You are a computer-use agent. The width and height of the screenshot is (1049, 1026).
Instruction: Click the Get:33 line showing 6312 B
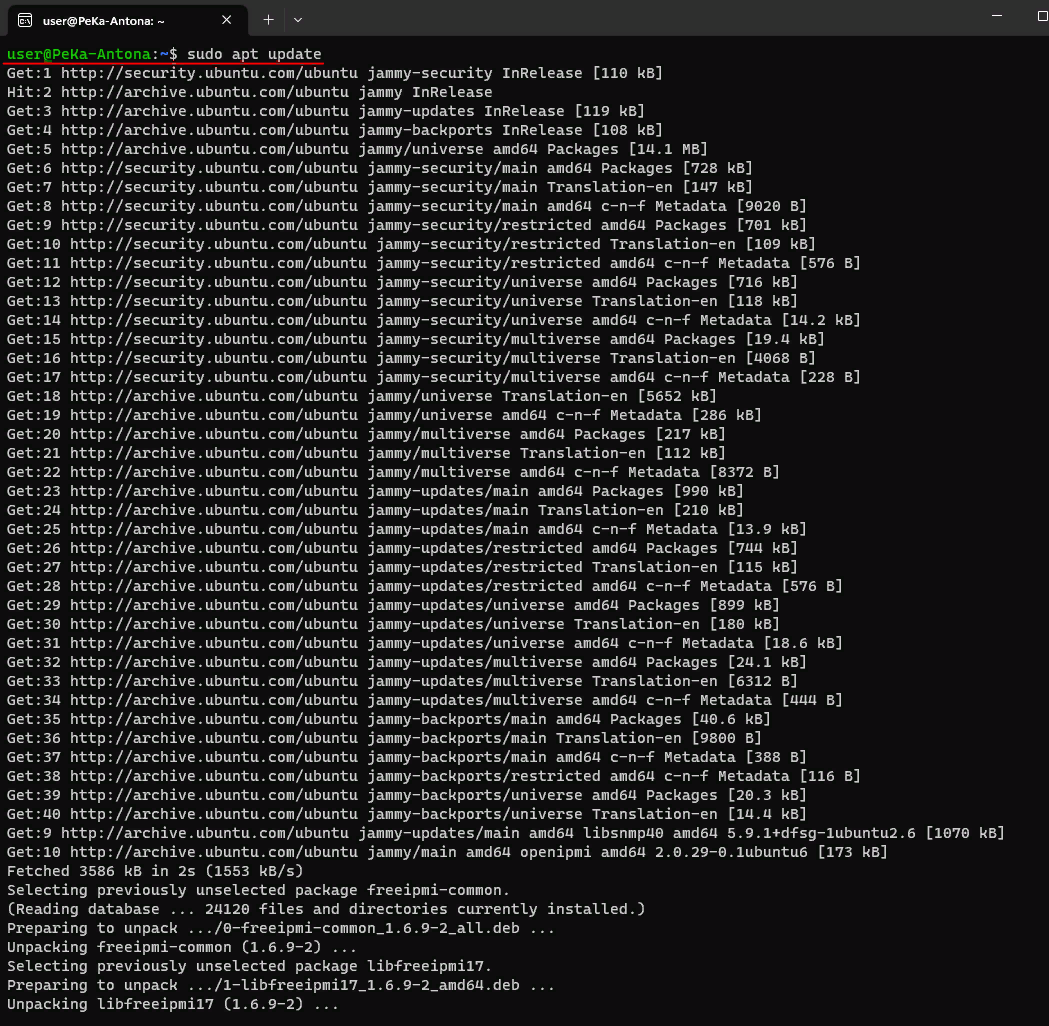coord(402,681)
